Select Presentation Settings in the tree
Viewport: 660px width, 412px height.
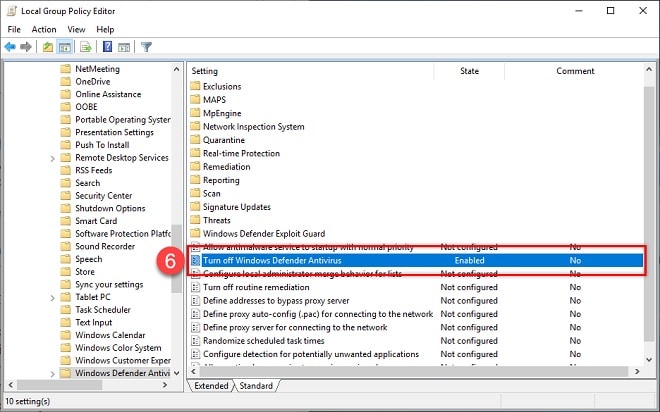(114, 132)
